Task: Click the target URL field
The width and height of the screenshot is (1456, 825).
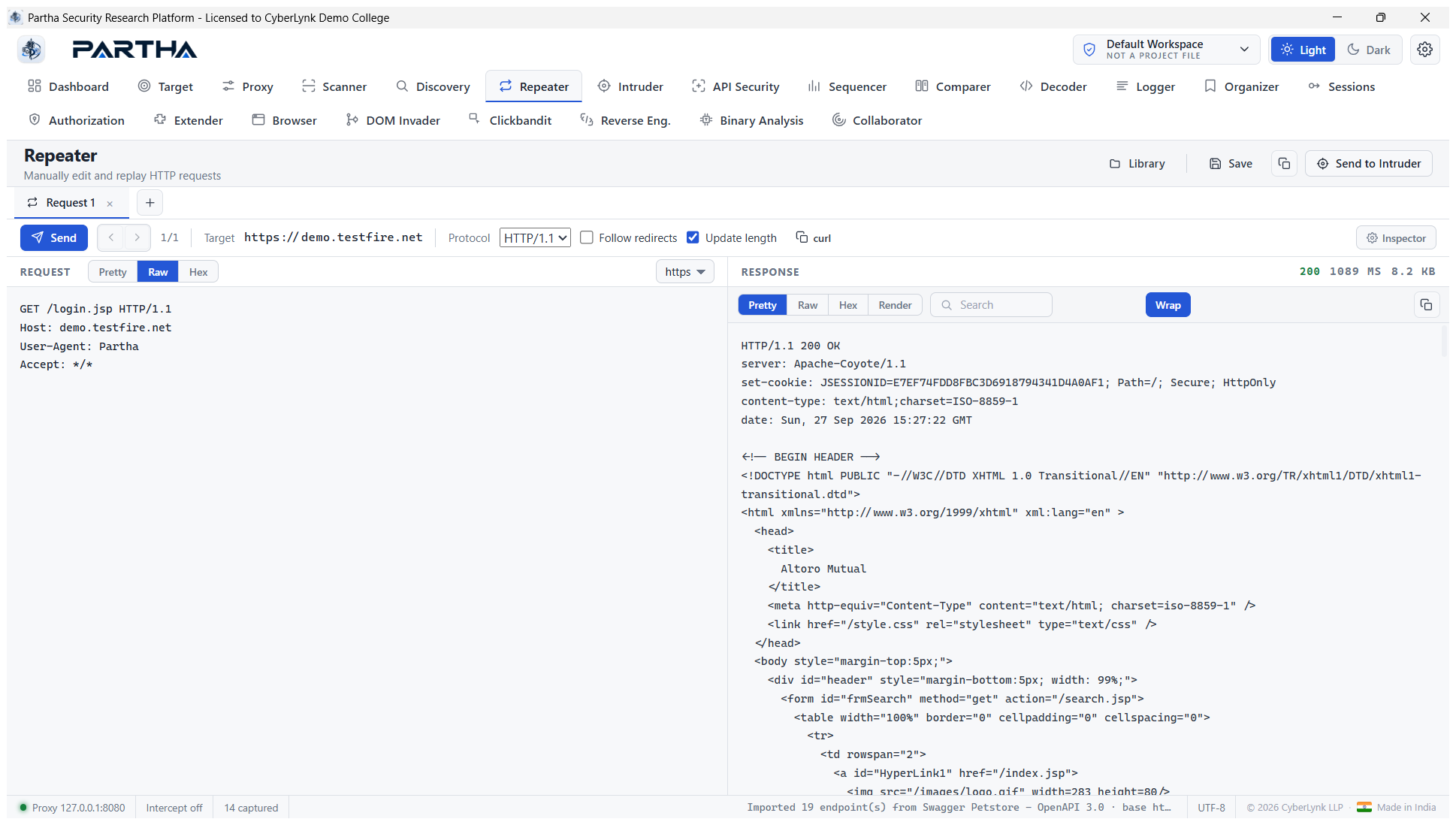Action: pyautogui.click(x=334, y=237)
